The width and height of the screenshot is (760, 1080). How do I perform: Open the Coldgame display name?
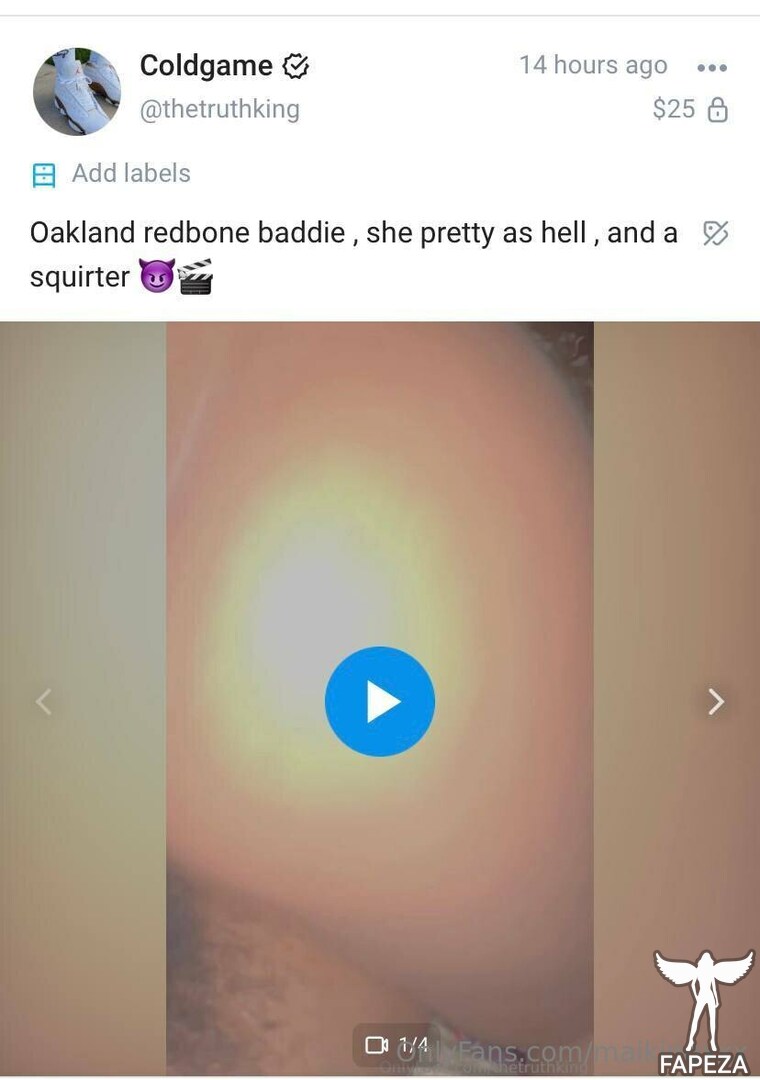[x=206, y=66]
